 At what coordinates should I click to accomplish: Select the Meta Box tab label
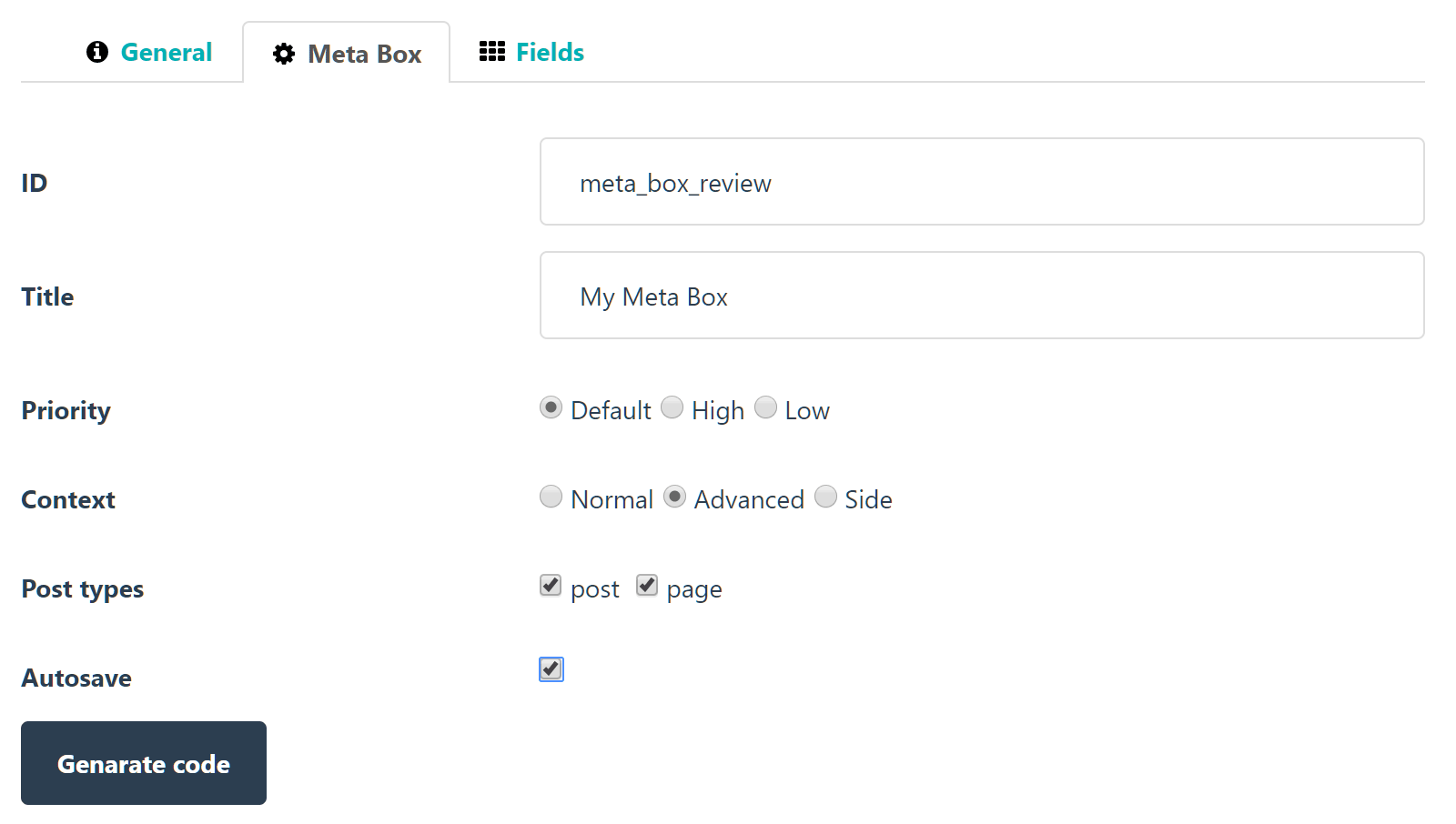[364, 54]
